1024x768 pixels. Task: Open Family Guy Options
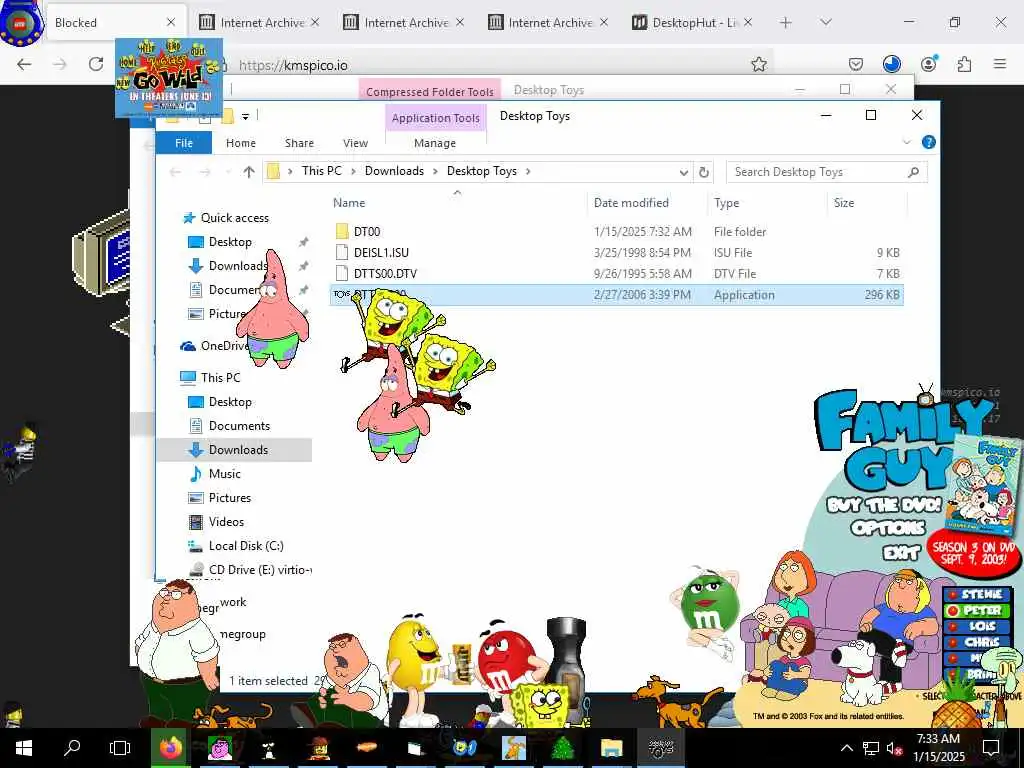tap(888, 527)
